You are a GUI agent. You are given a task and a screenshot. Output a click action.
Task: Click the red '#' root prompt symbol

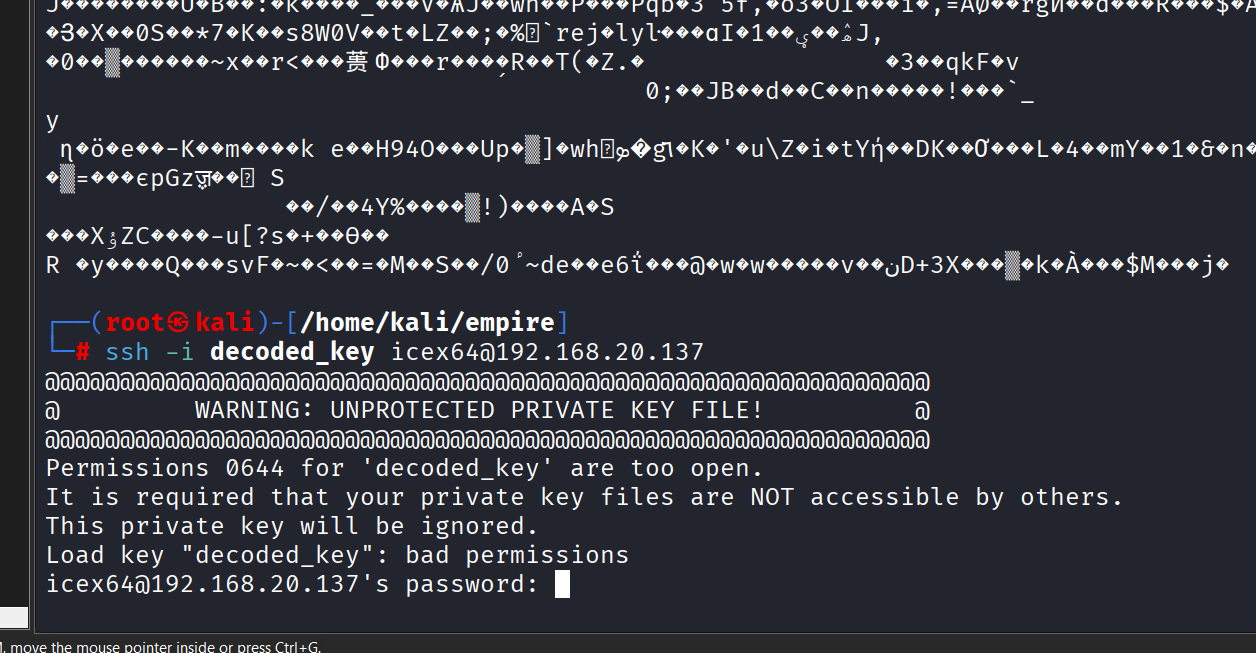coord(83,352)
